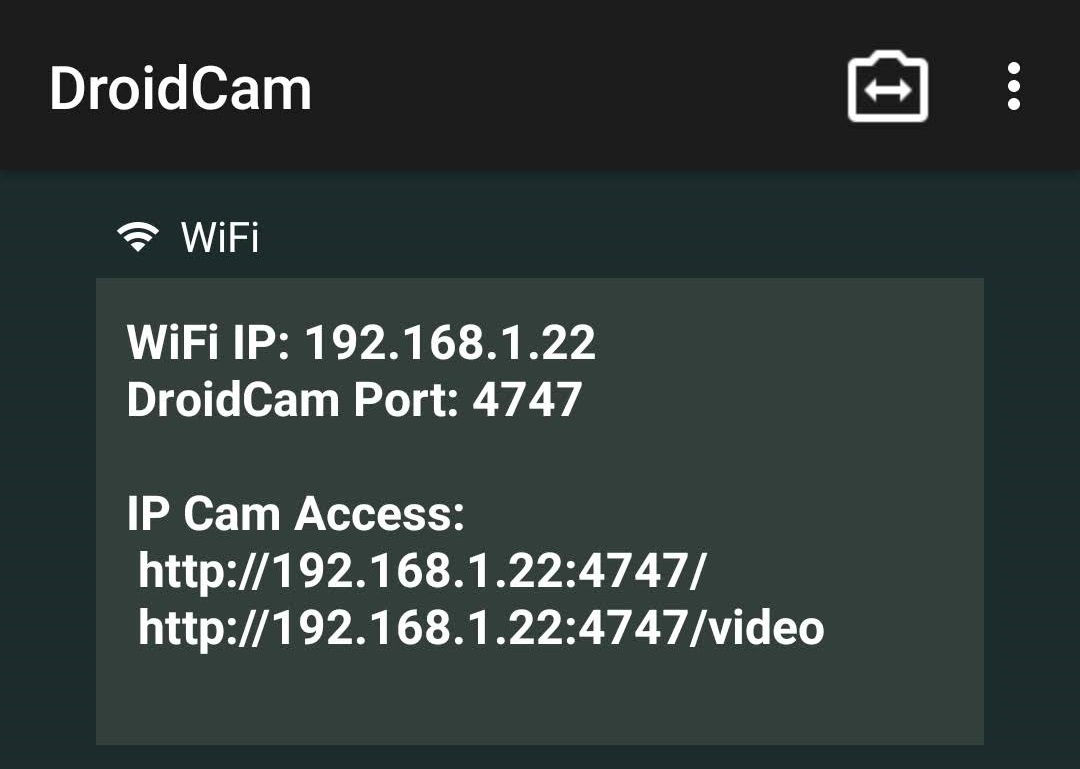This screenshot has width=1080, height=769.
Task: Tap the WiFi signal icon
Action: point(138,236)
